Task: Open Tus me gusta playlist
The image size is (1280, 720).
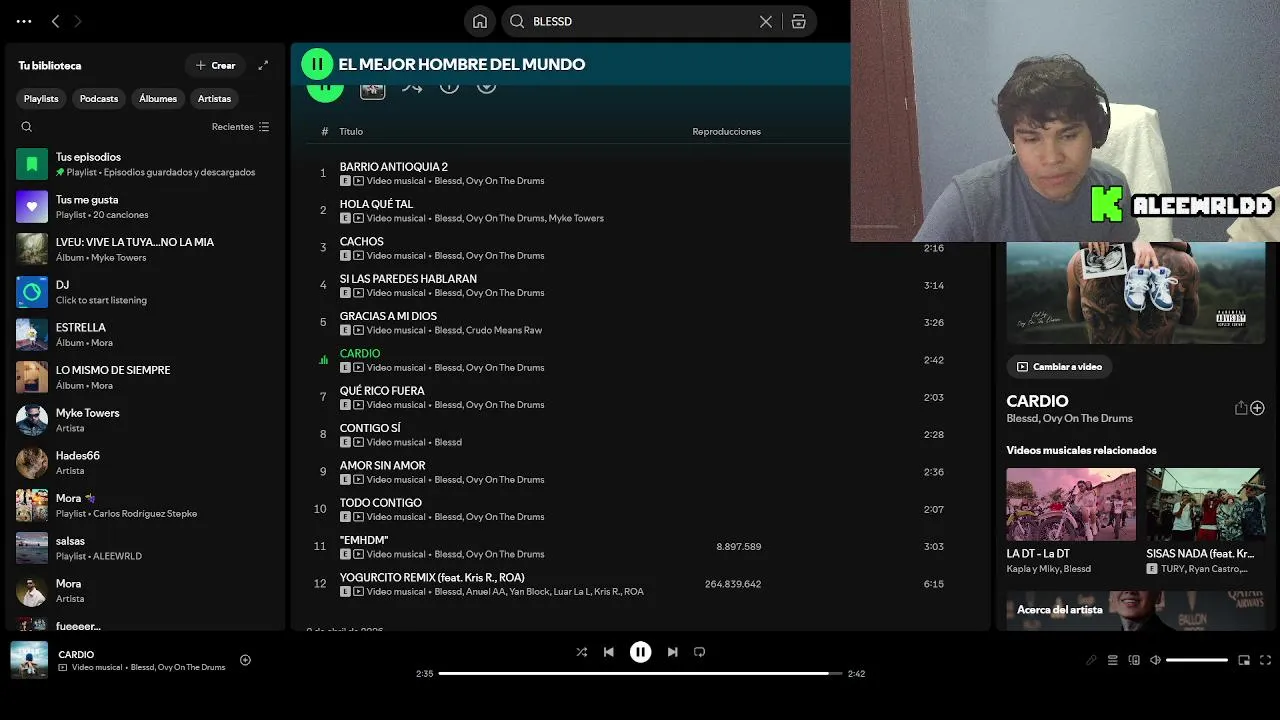Action: click(x=145, y=207)
